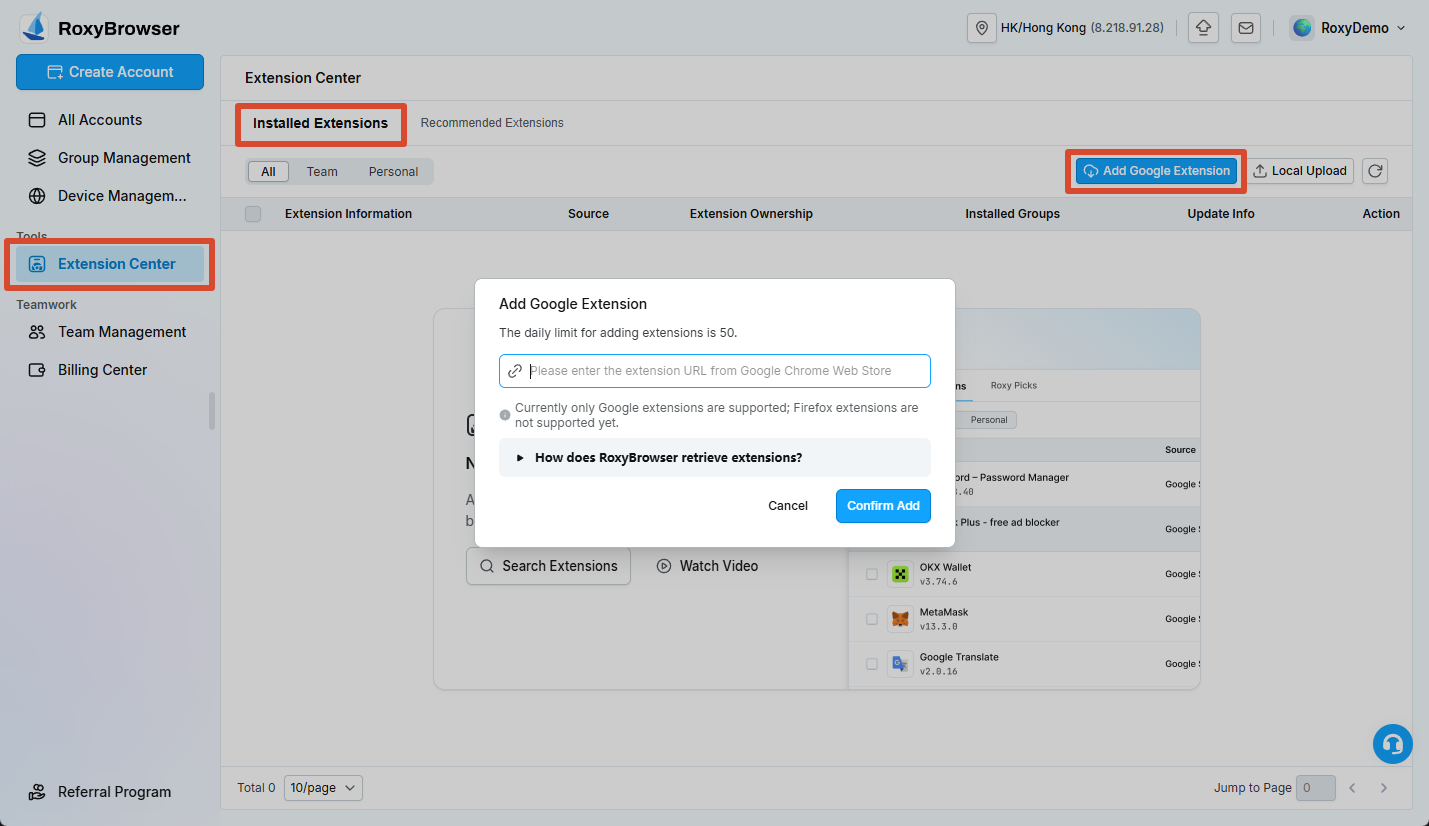This screenshot has height=826, width=1429.
Task: Click the Roxy Picks tab in the preview image
Action: point(1013,385)
